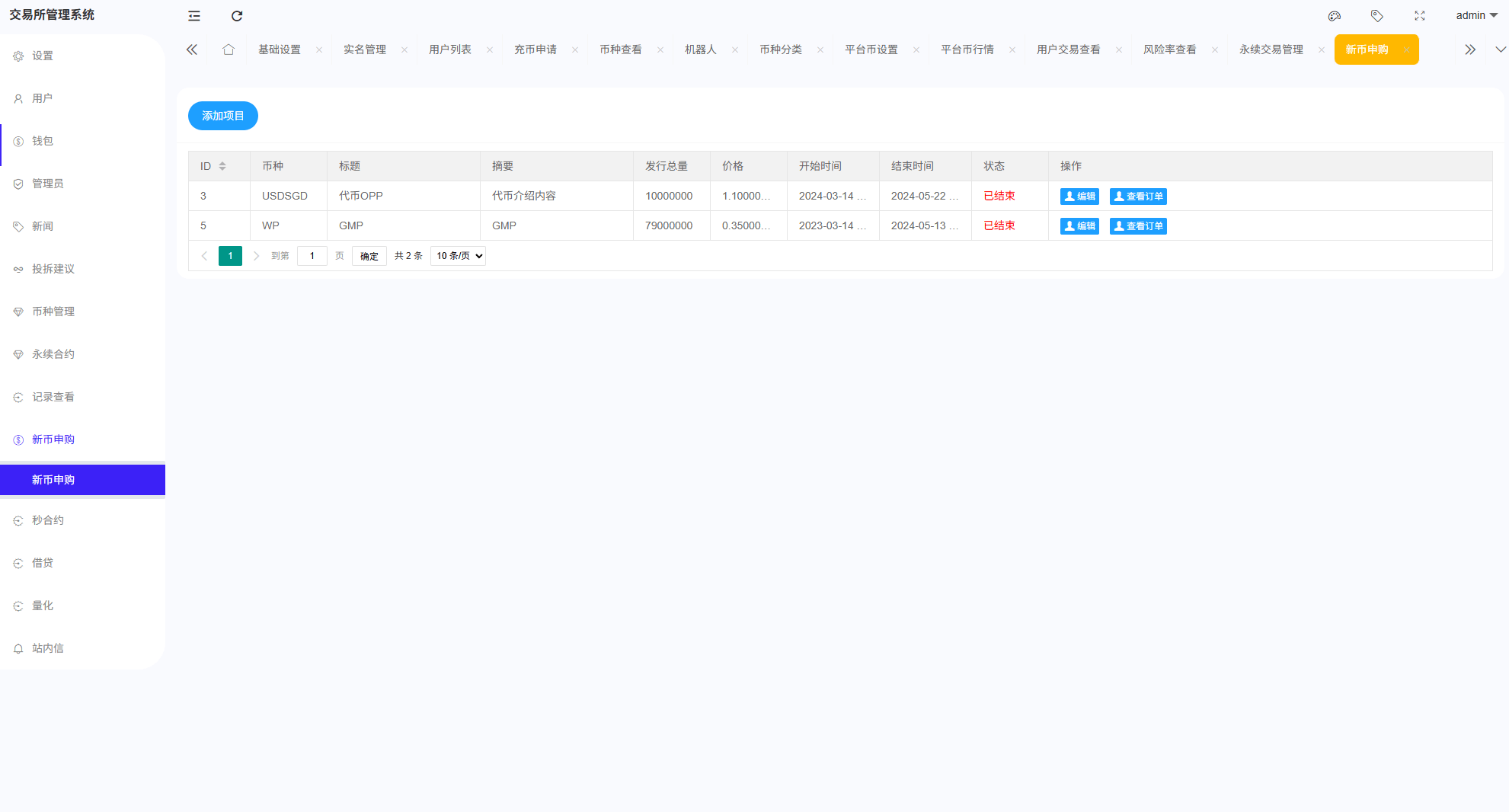1509x812 pixels.
Task: Click the 添加项目 button
Action: (x=222, y=116)
